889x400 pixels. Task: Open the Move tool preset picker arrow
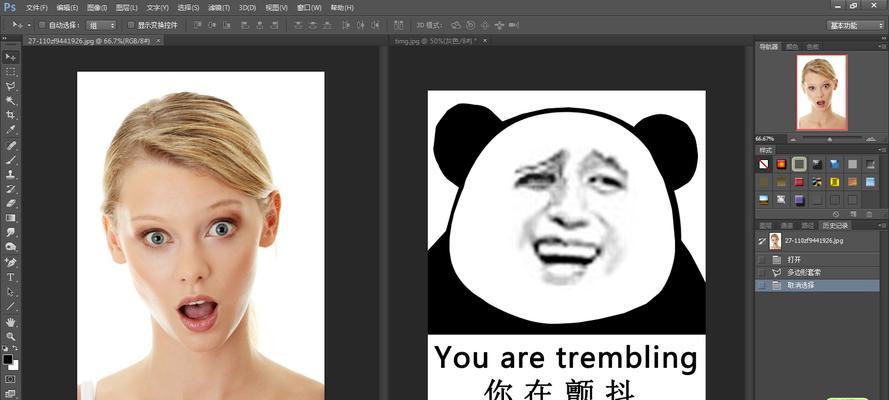[x=29, y=25]
